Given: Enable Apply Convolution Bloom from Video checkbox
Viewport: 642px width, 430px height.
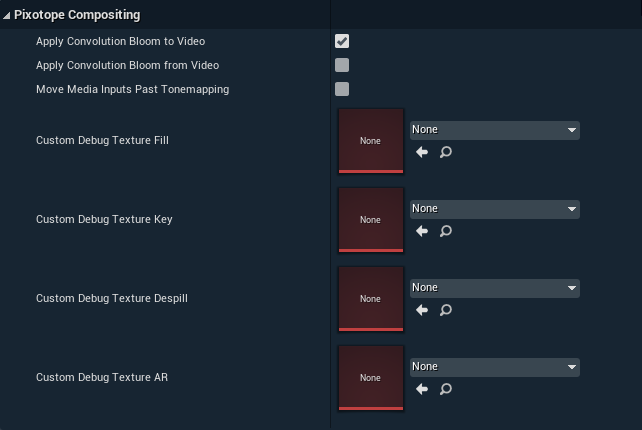Looking at the screenshot, I should coord(342,65).
